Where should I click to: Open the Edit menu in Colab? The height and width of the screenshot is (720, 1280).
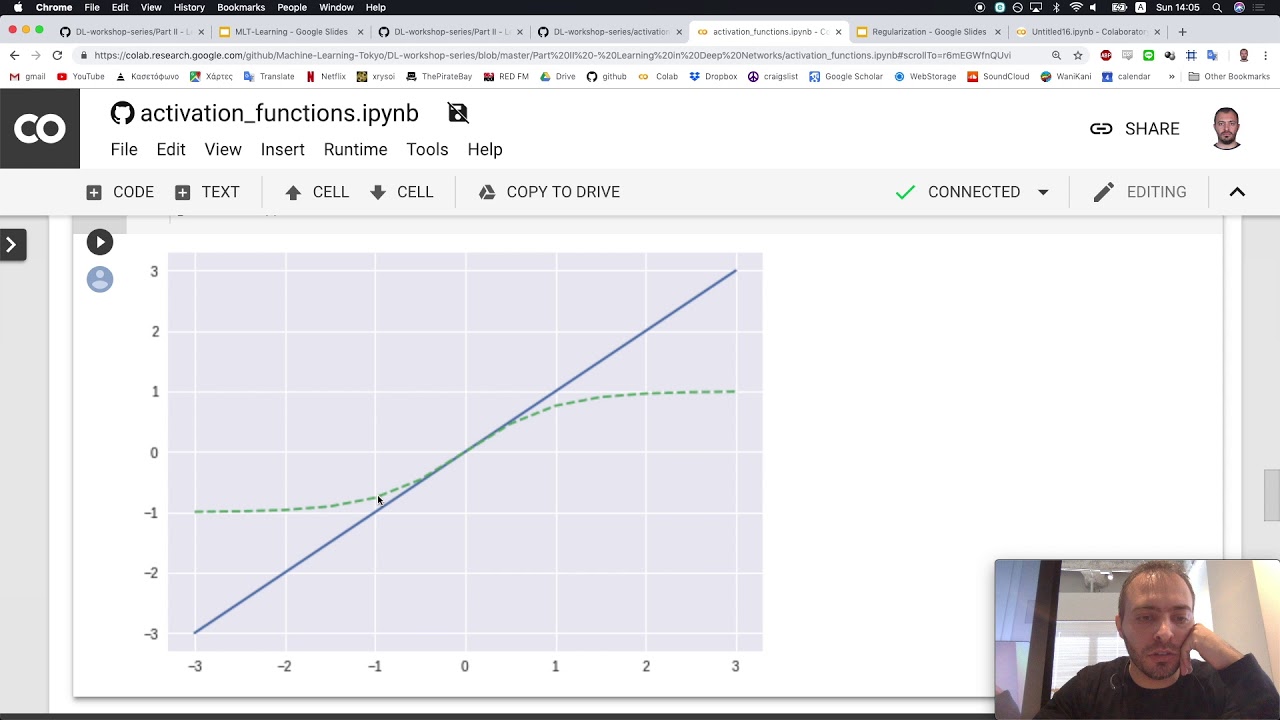pyautogui.click(x=171, y=149)
